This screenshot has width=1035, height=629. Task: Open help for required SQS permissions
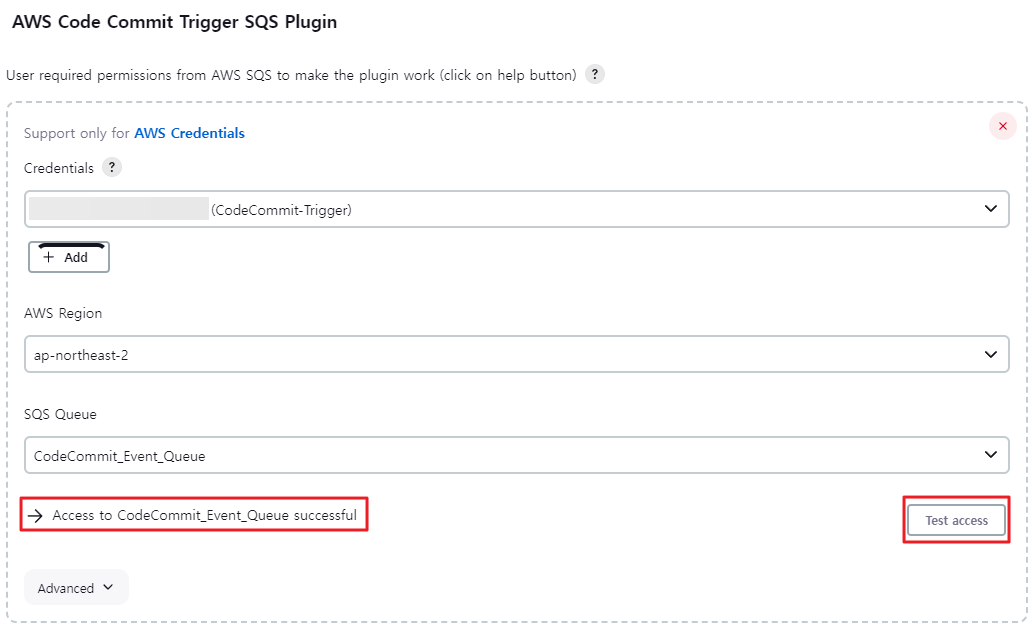[x=594, y=74]
